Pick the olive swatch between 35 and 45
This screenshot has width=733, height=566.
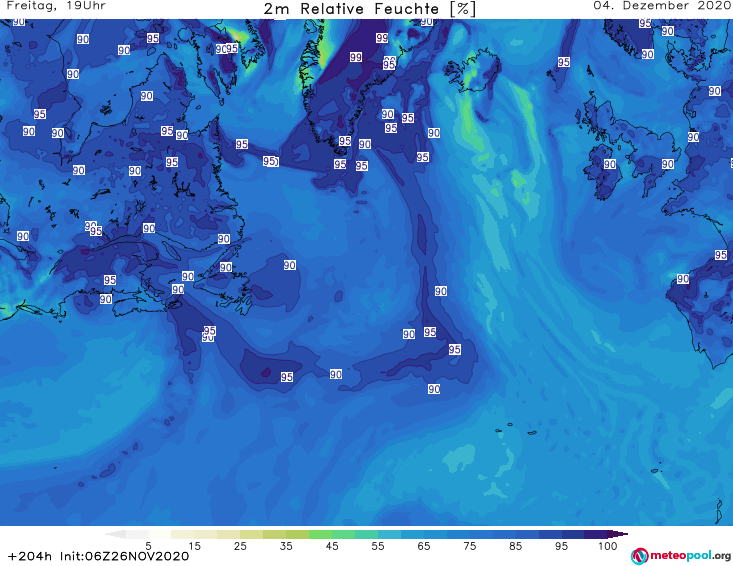(297, 534)
